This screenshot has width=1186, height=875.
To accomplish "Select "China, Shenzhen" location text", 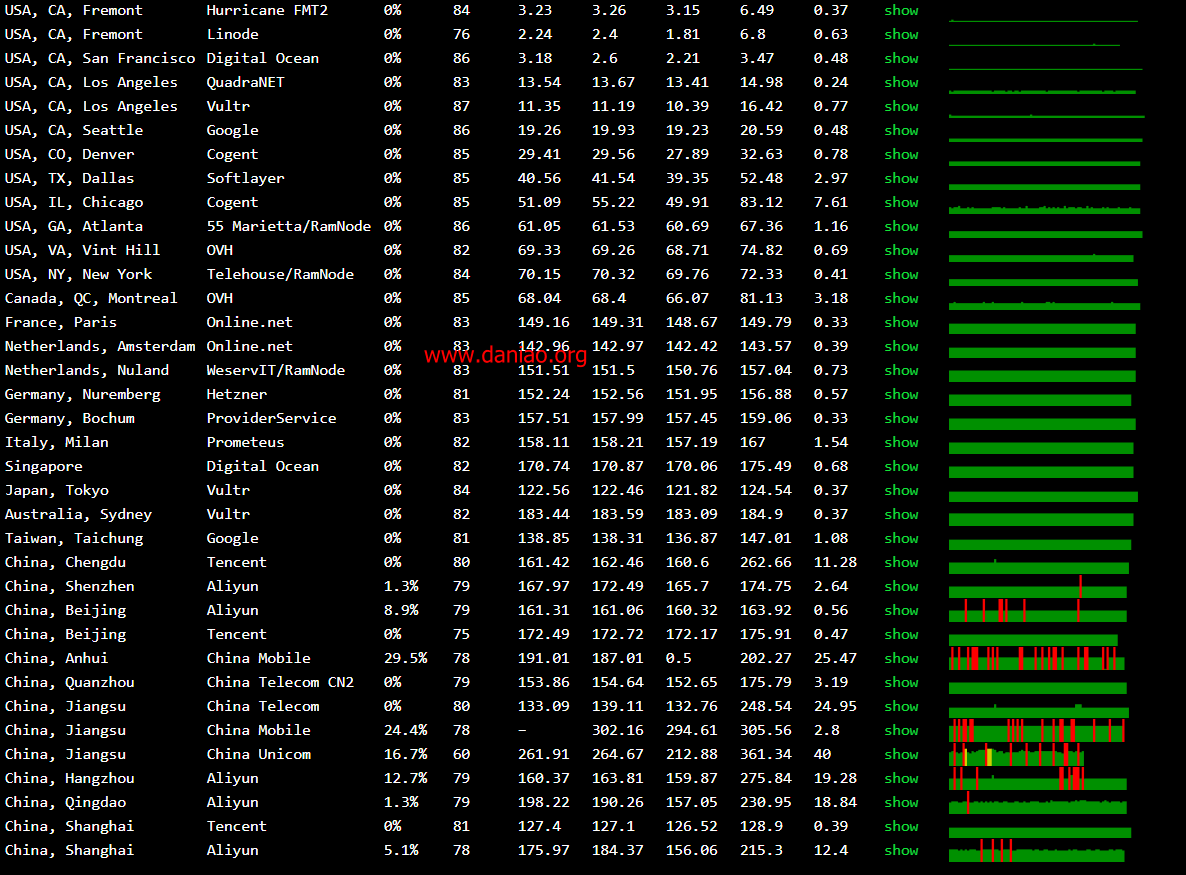I will (70, 587).
